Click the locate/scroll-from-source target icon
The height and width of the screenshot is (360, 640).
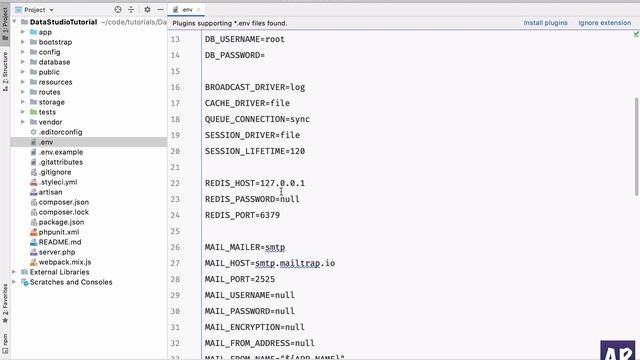click(x=118, y=9)
